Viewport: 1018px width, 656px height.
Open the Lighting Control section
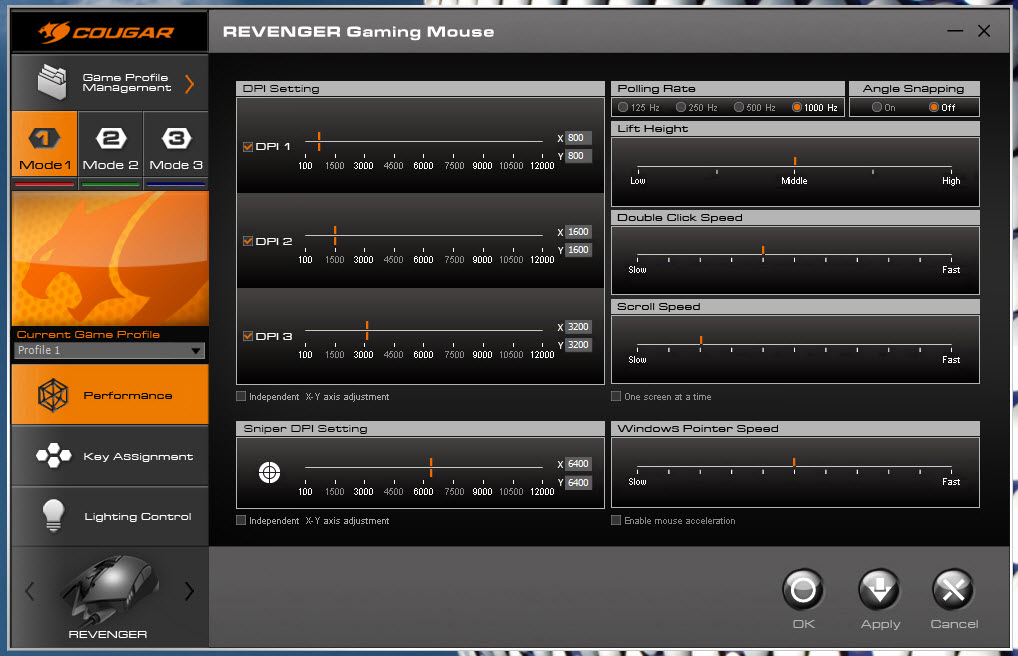110,516
